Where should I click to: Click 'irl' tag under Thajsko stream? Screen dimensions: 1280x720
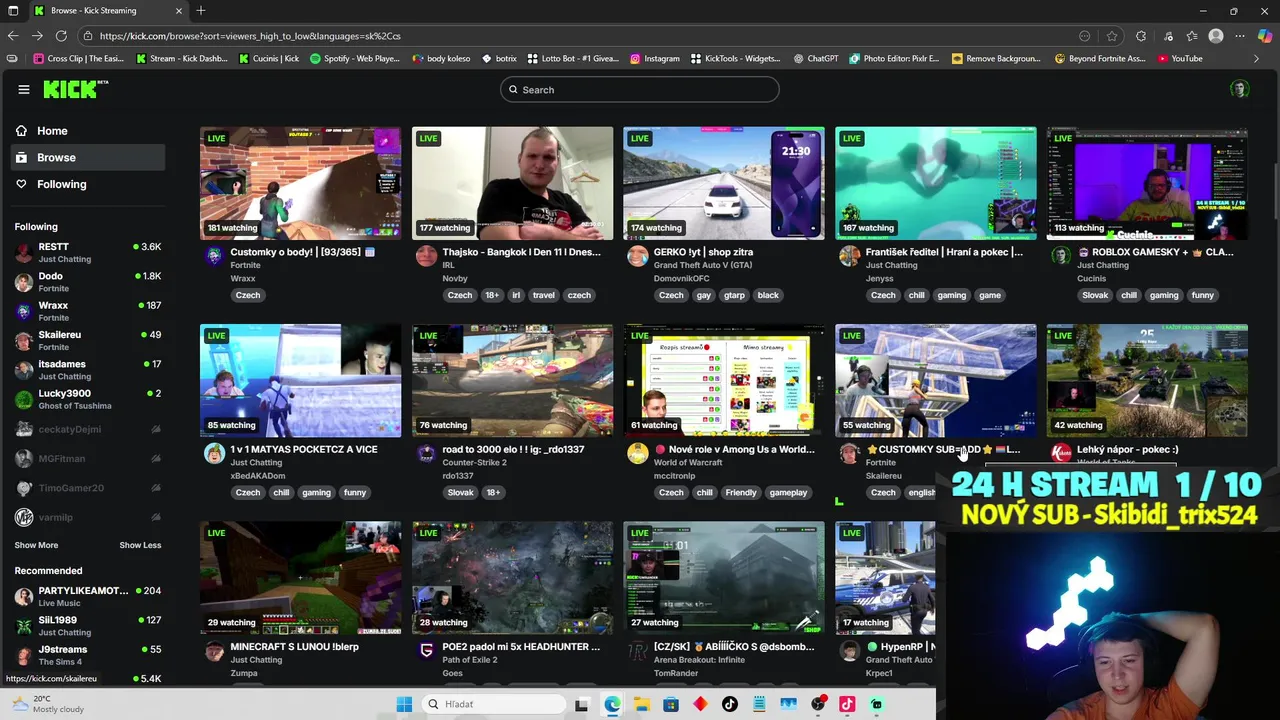[517, 295]
